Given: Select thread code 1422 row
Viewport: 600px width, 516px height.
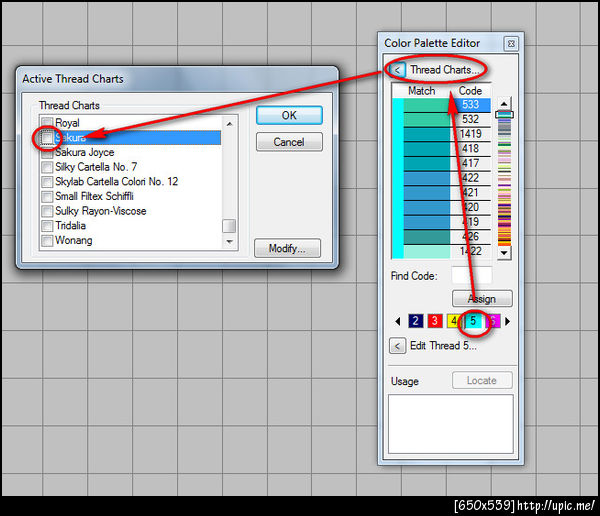Looking at the screenshot, I should pos(442,252).
